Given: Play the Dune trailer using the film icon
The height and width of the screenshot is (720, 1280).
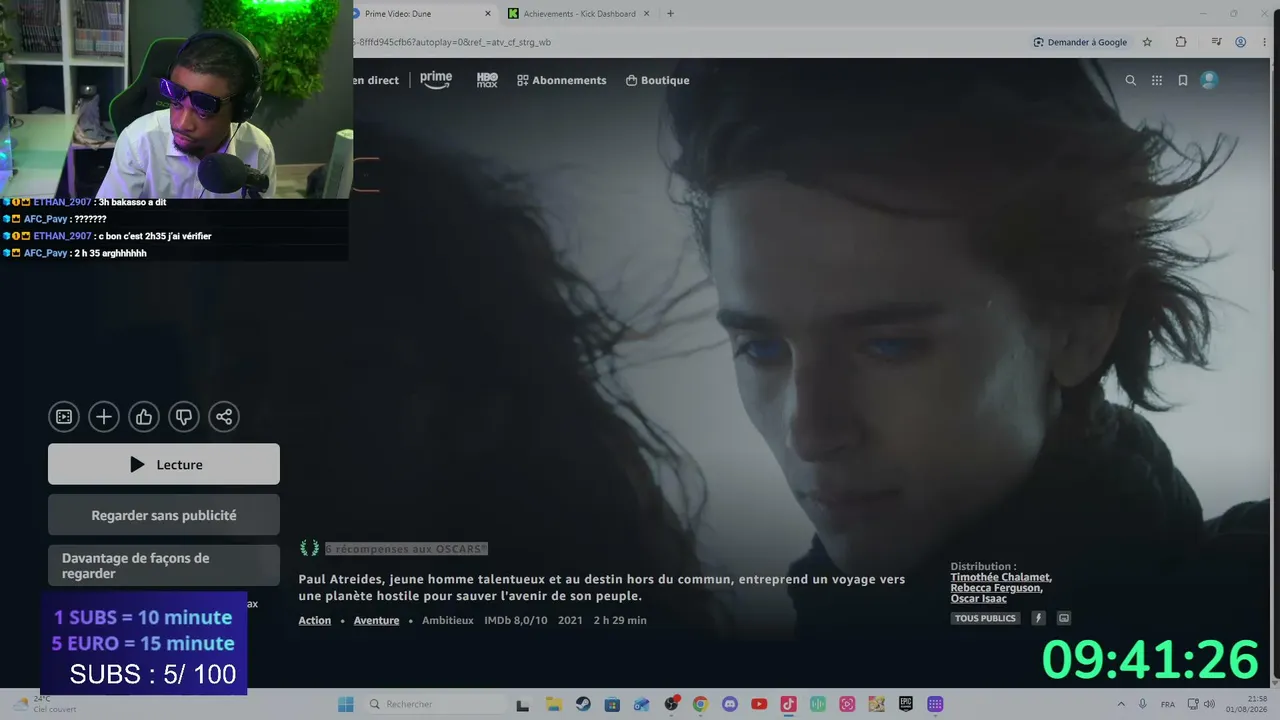Looking at the screenshot, I should click(x=64, y=417).
